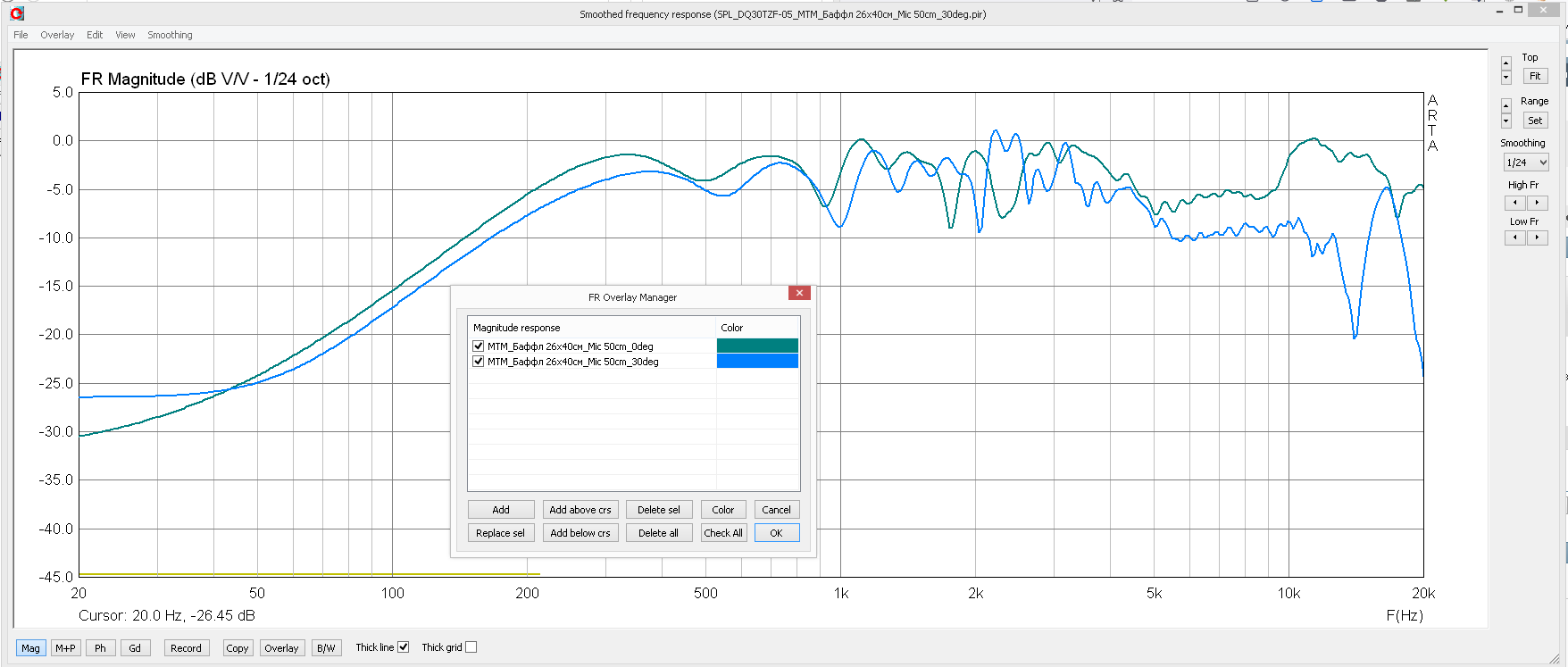Click the Color column header
This screenshot has height=667, width=1568.
(x=758, y=328)
